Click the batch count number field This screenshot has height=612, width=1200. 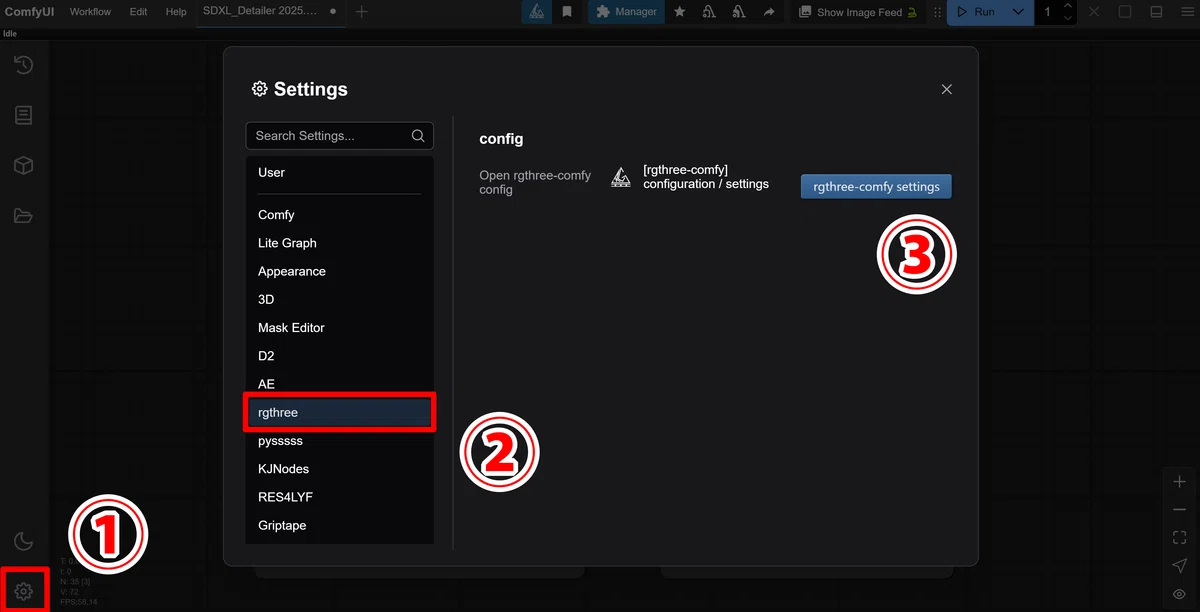coord(1048,12)
